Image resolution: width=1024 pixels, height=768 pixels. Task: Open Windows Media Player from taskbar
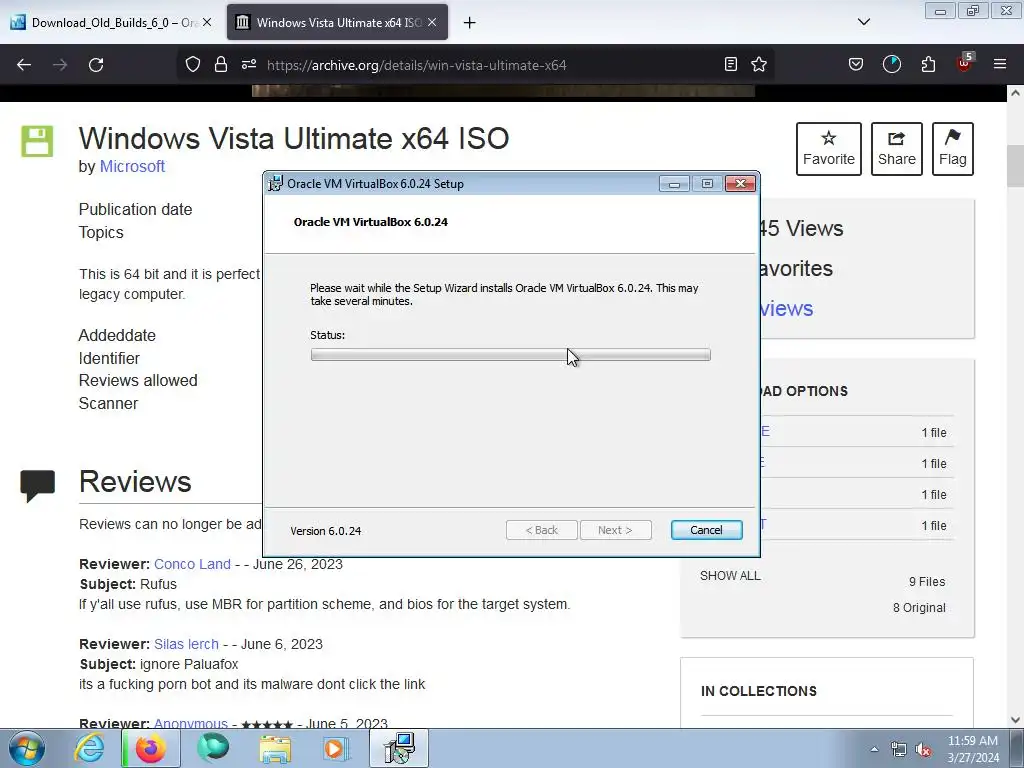pyautogui.click(x=336, y=748)
